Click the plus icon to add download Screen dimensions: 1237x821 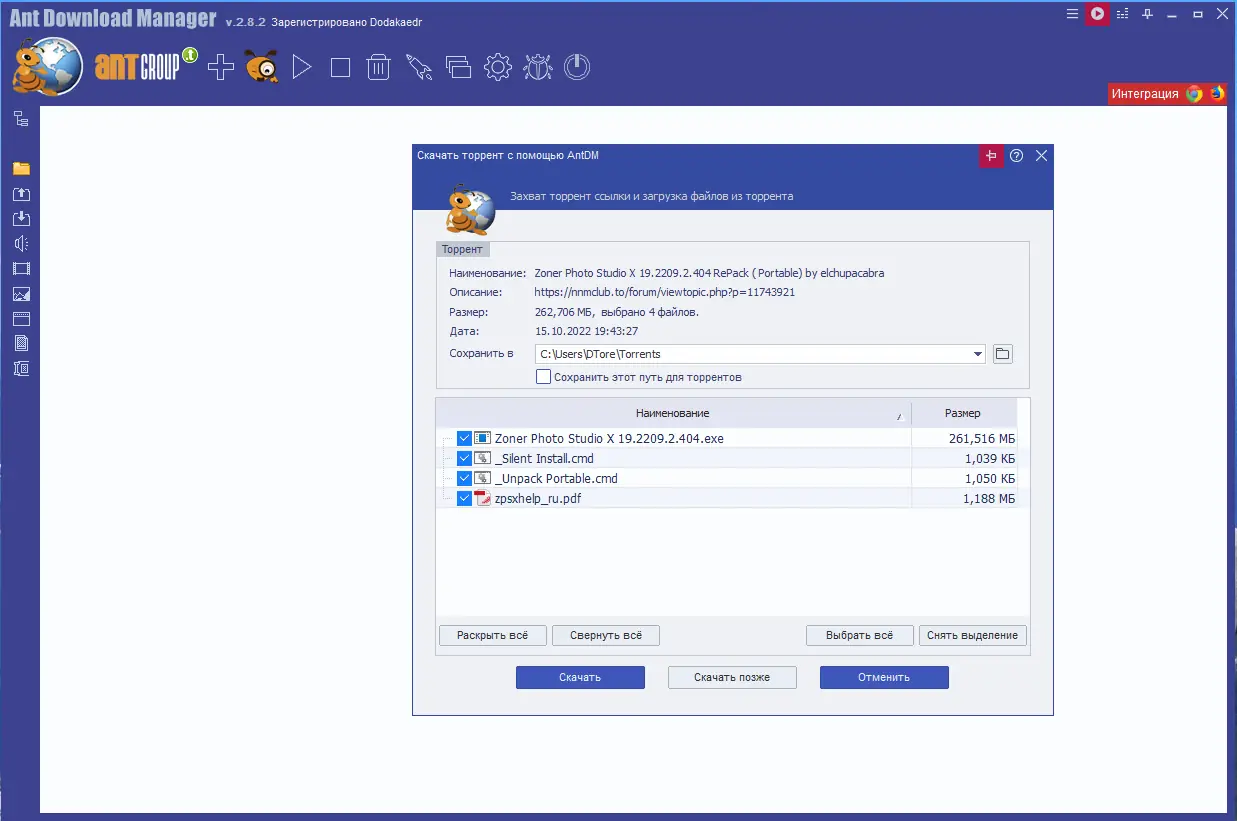tap(220, 67)
